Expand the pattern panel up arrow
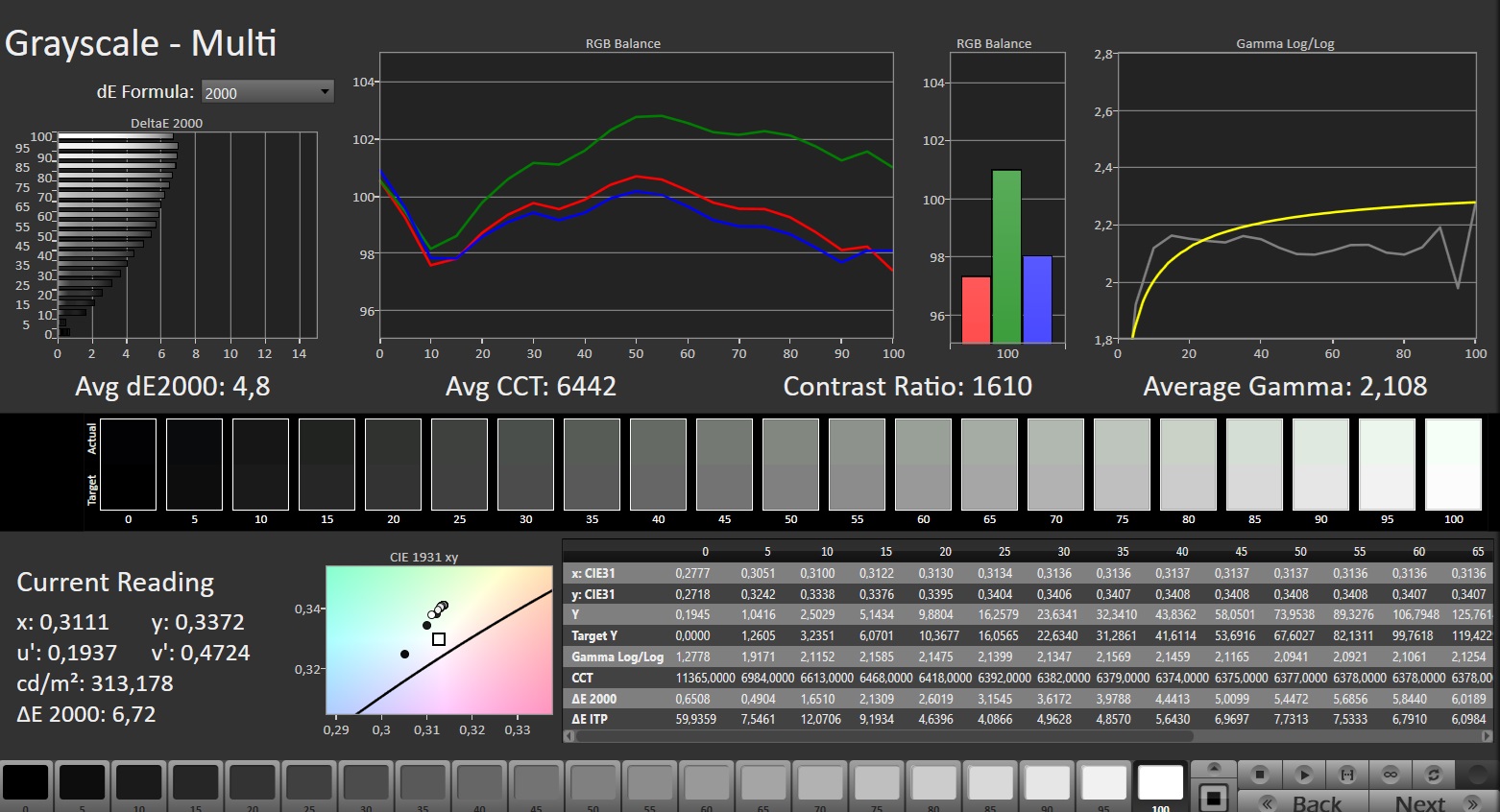The image size is (1500, 812). (x=1214, y=768)
